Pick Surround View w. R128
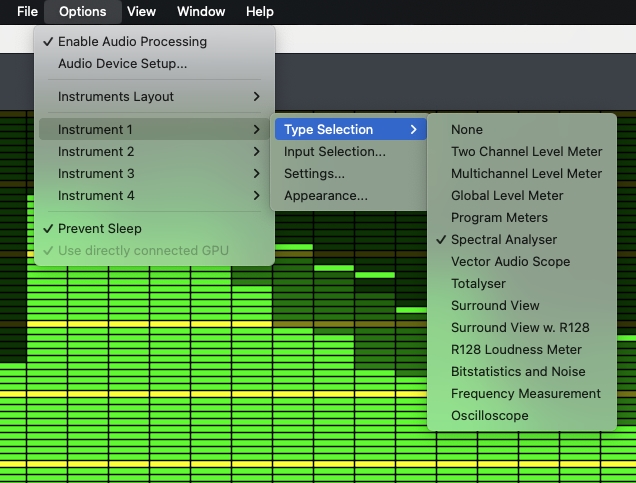636x483 pixels. (522, 328)
